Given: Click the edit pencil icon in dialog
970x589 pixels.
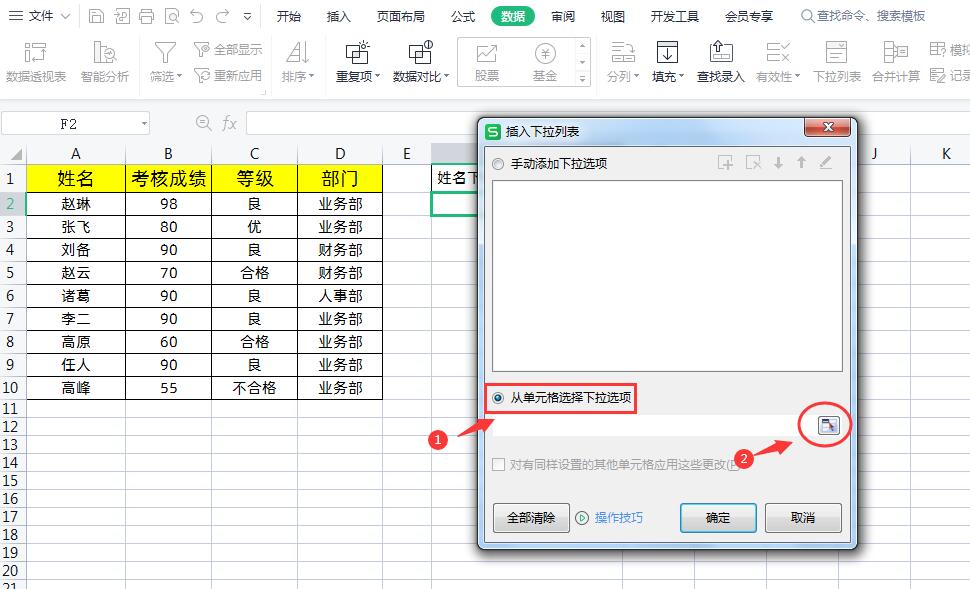Looking at the screenshot, I should pyautogui.click(x=825, y=163).
